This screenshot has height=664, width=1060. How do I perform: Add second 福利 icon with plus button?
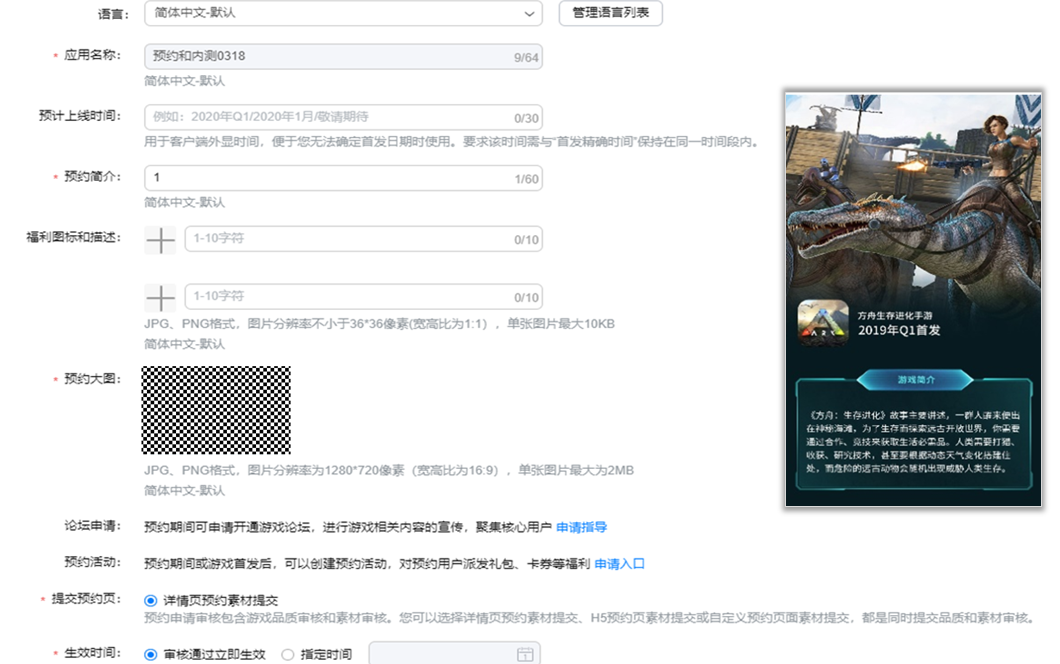[160, 298]
